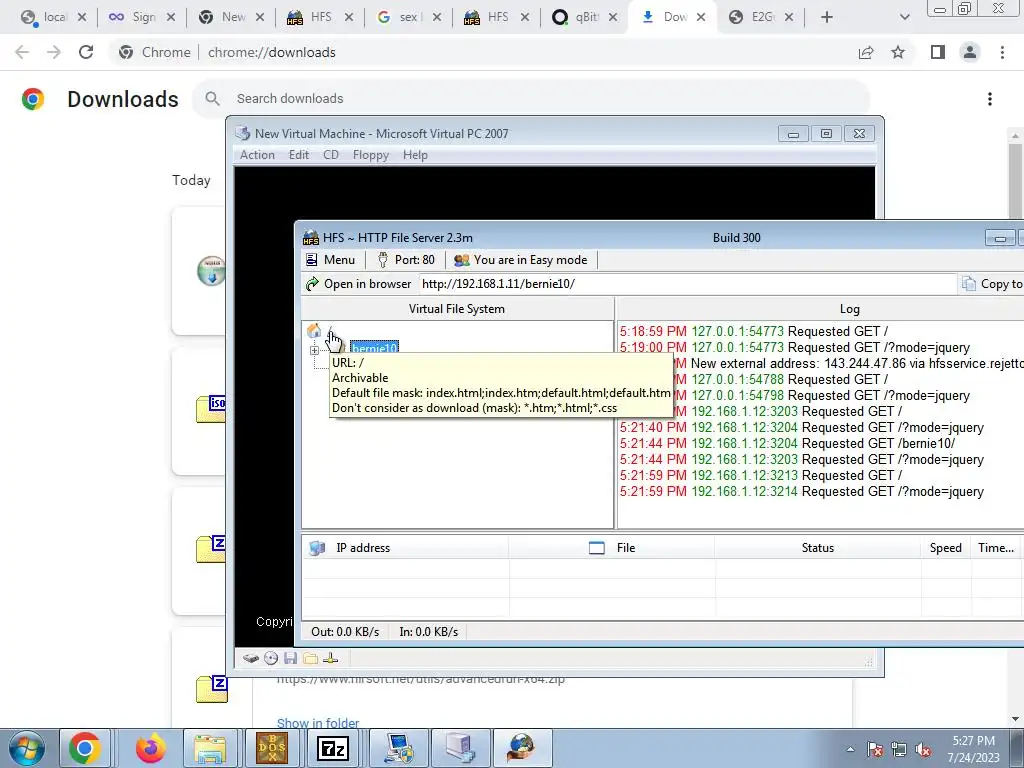Open Chrome side panel icon
Viewport: 1024px width, 768px height.
click(938, 52)
